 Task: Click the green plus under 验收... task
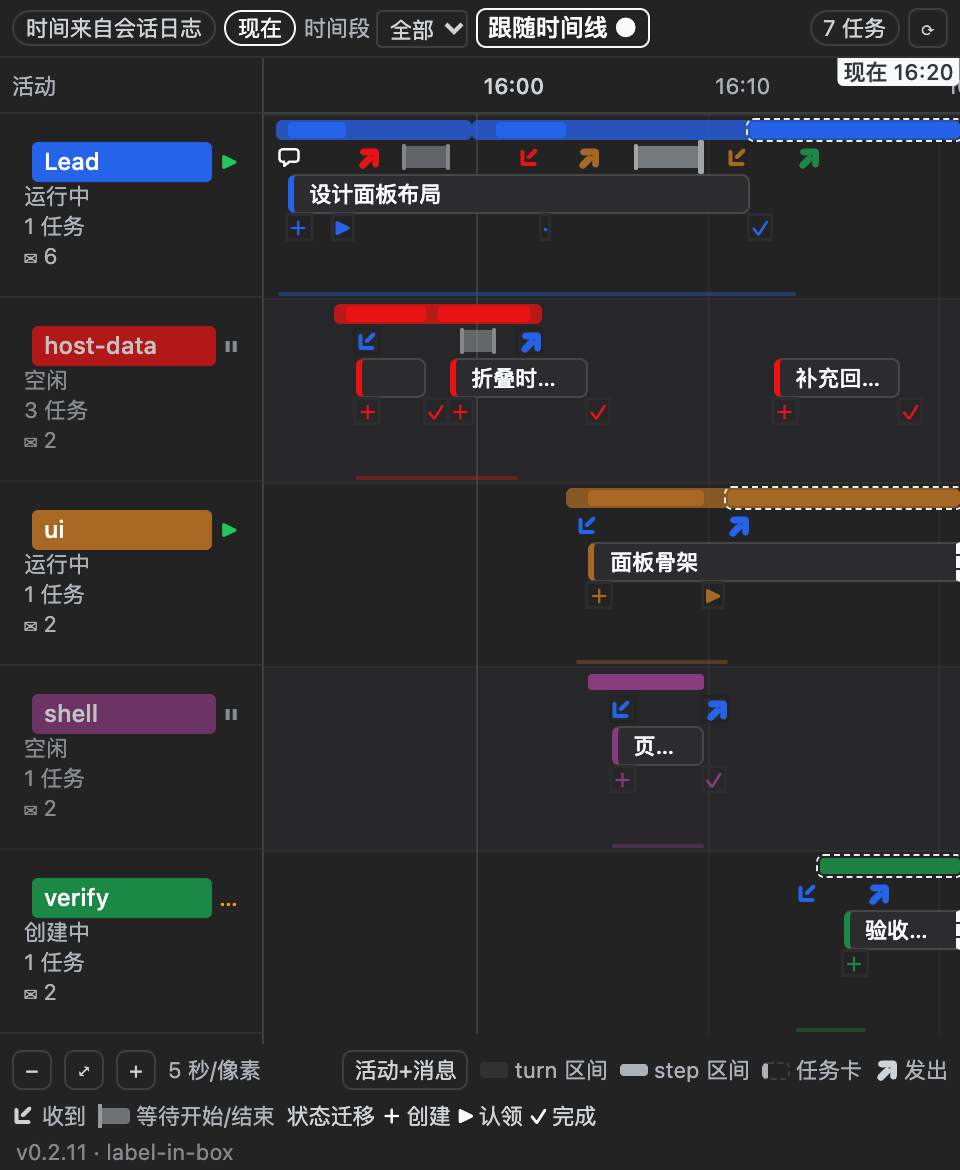[854, 964]
